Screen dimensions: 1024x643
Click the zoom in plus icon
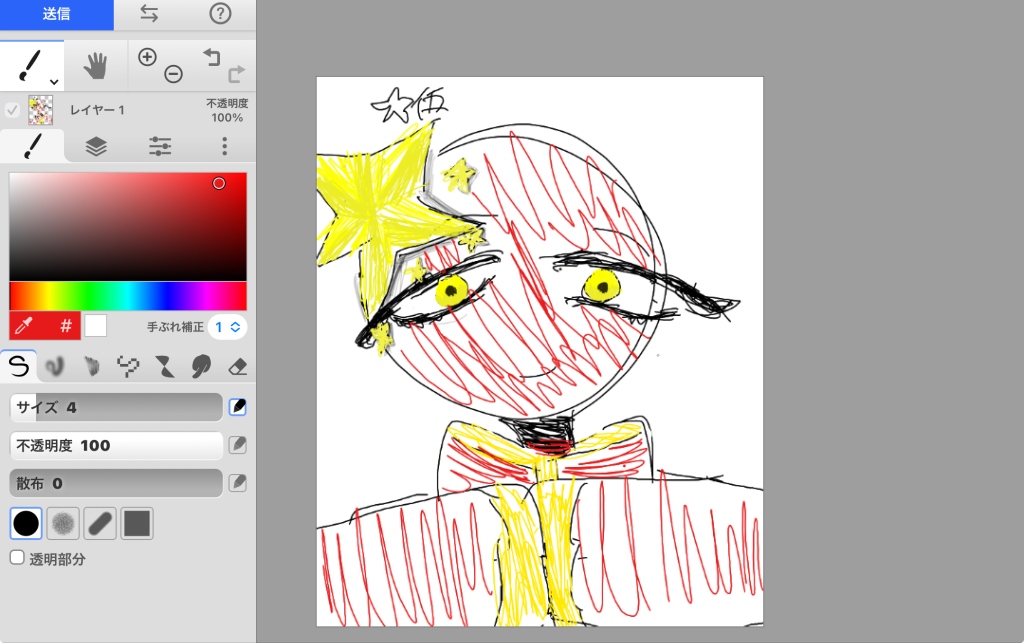[x=148, y=57]
